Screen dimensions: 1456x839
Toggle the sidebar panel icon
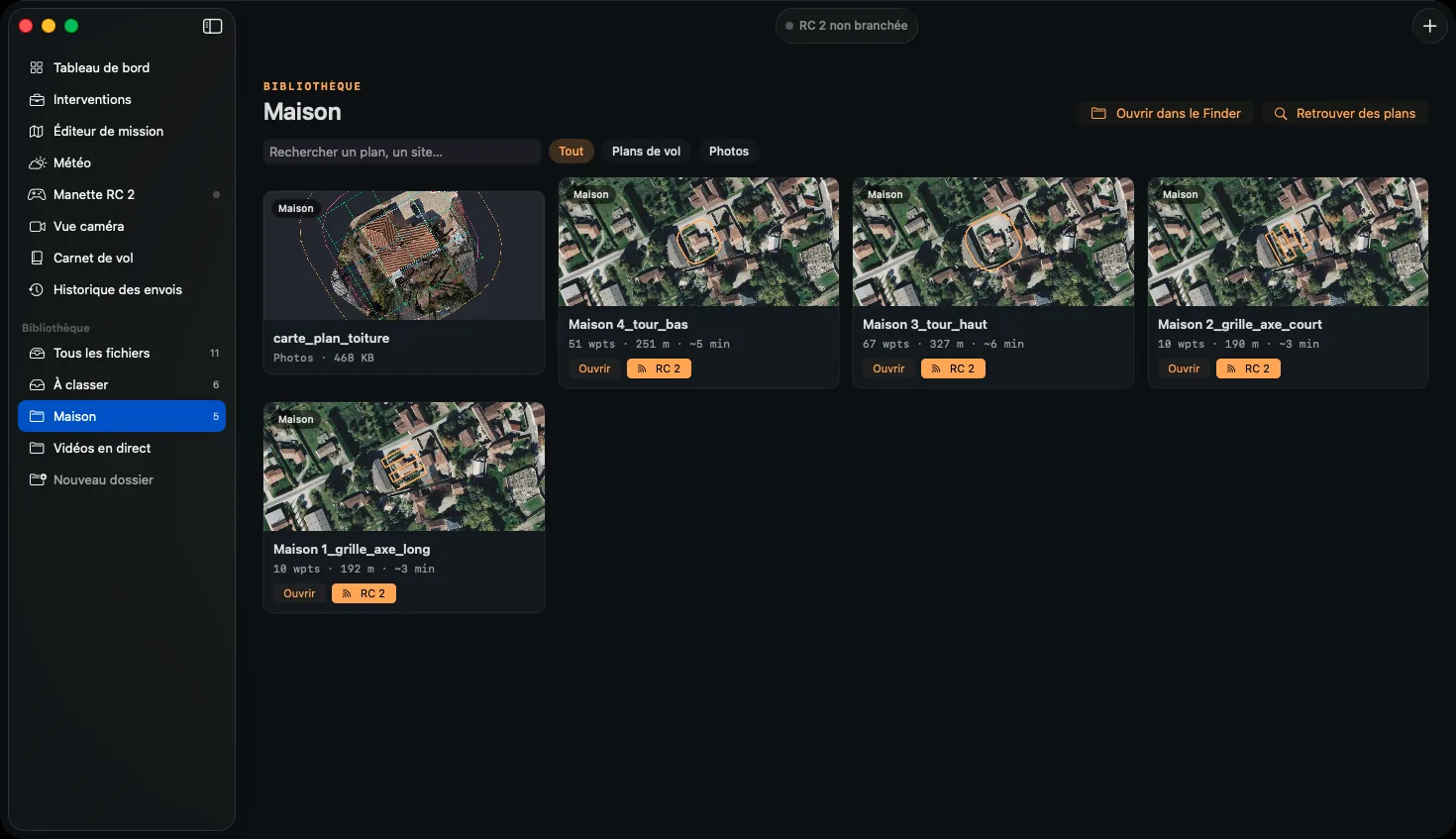[212, 26]
